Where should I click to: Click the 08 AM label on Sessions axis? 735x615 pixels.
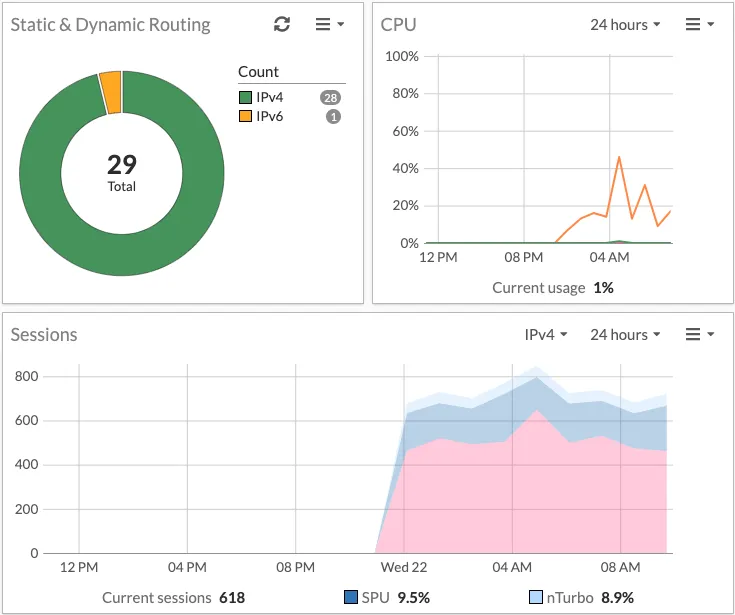pos(620,567)
